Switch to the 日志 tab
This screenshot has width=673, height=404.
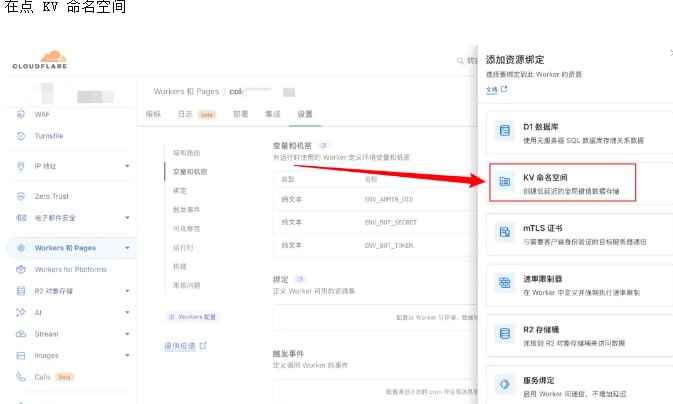pos(185,114)
